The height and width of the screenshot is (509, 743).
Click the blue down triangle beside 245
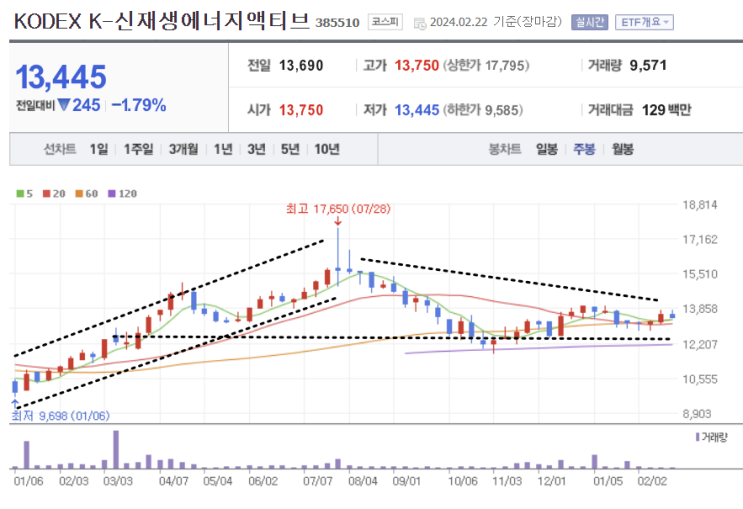(x=64, y=105)
